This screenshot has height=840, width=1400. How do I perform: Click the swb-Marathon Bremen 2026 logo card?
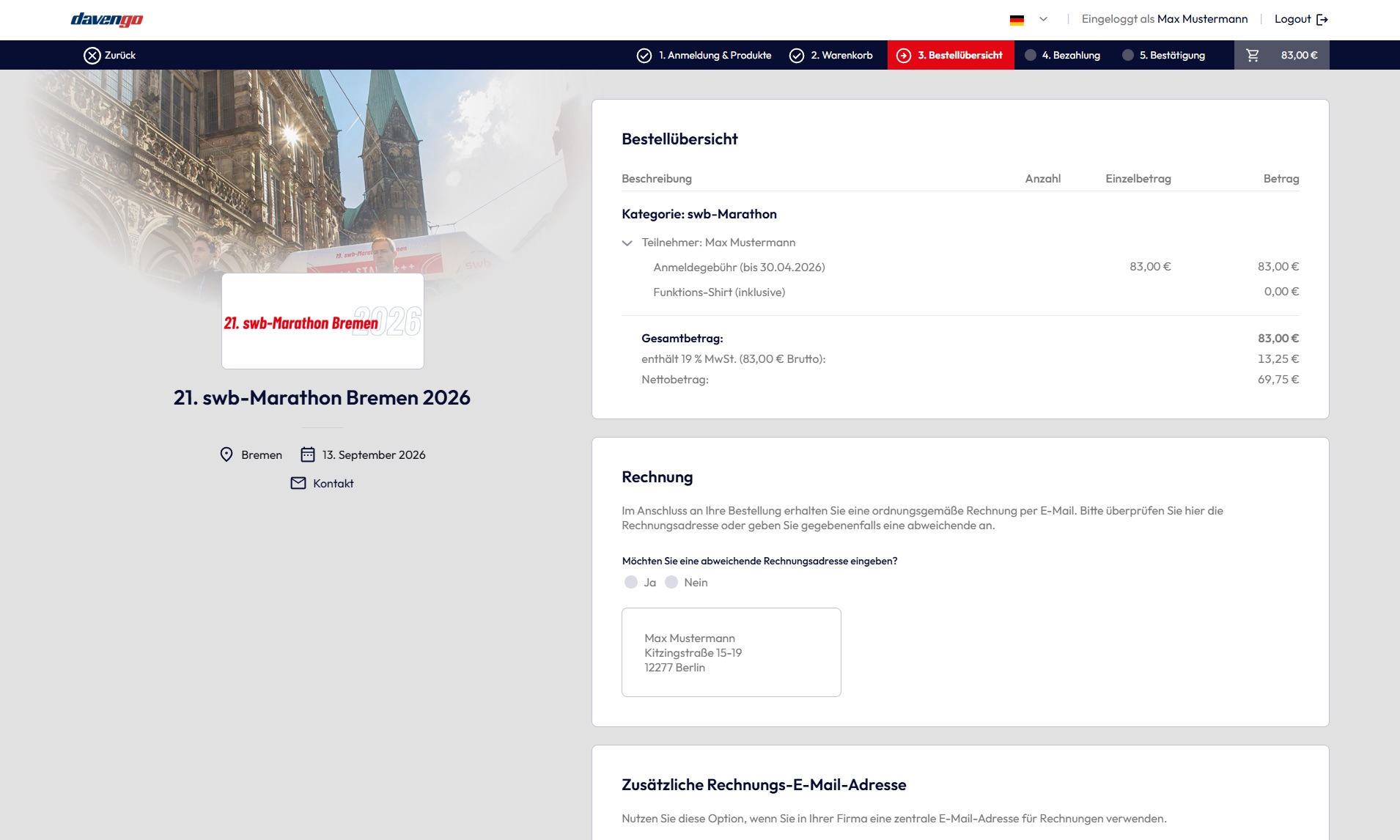pyautogui.click(x=323, y=321)
